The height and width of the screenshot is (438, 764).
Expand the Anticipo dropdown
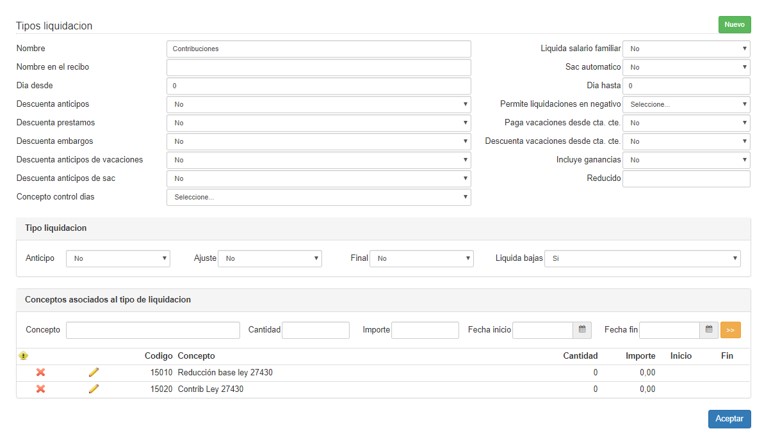tap(118, 258)
